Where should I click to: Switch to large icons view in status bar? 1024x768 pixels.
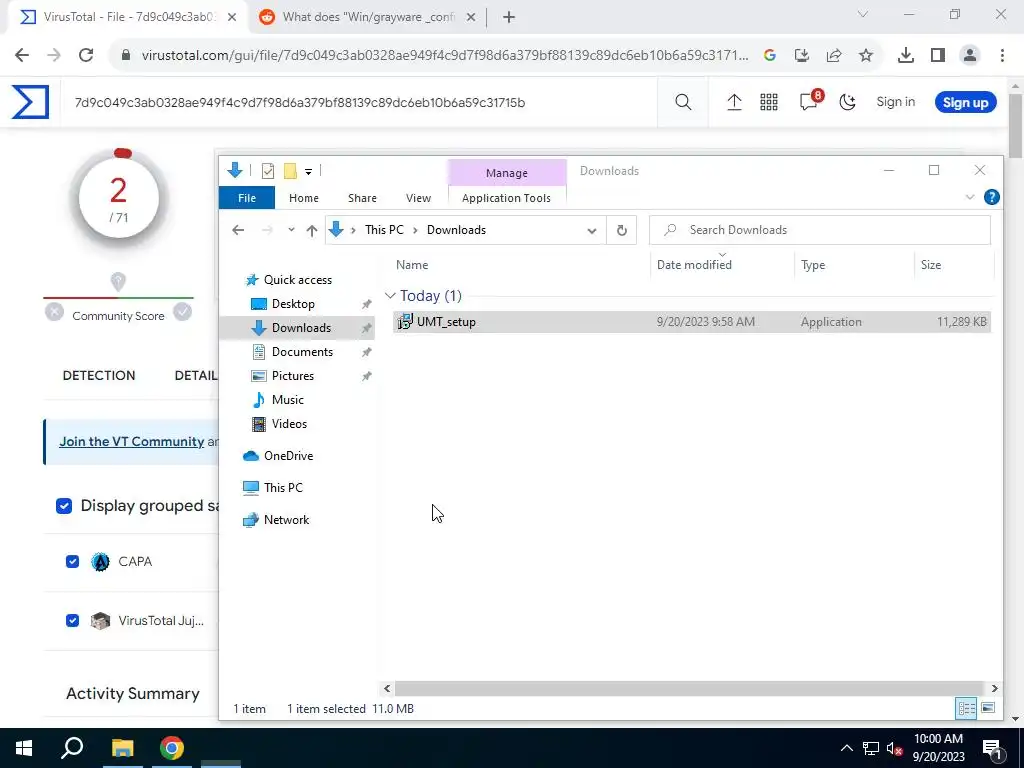point(988,709)
